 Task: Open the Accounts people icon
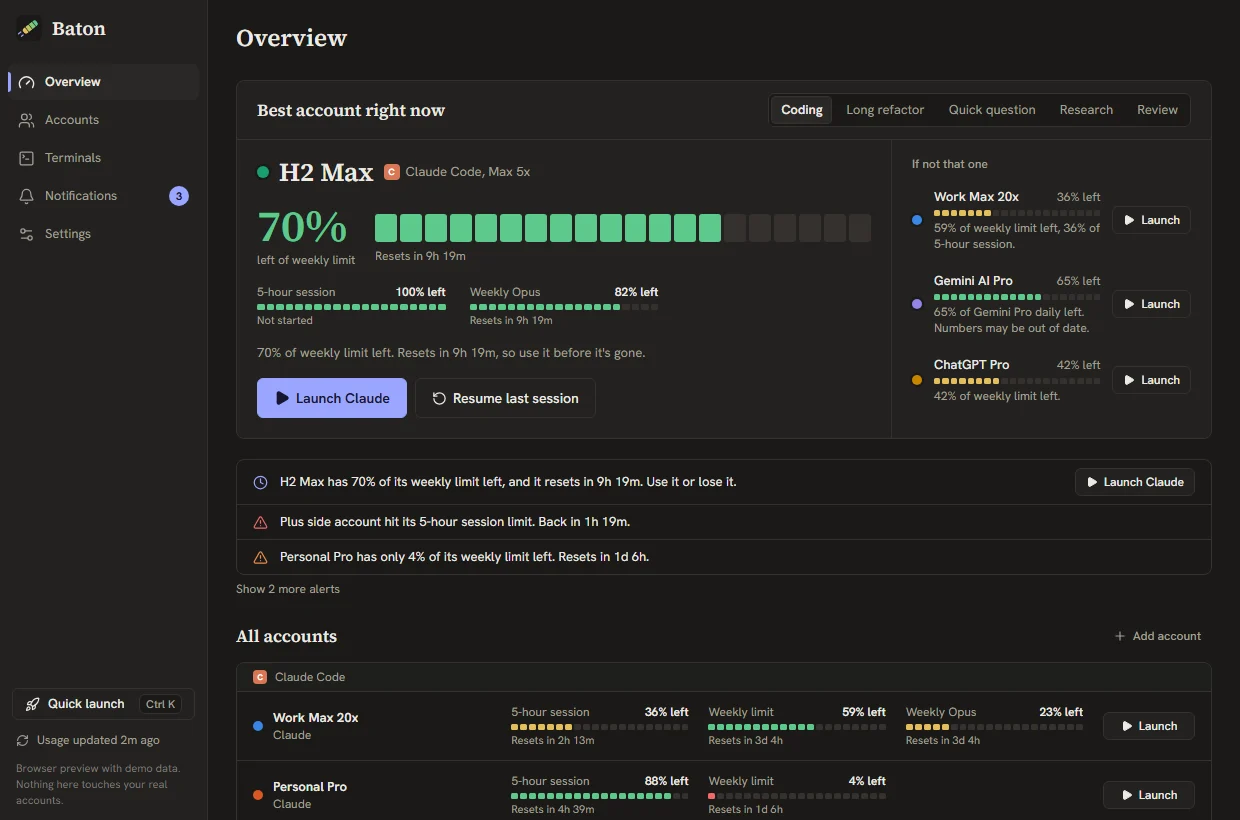[26, 120]
